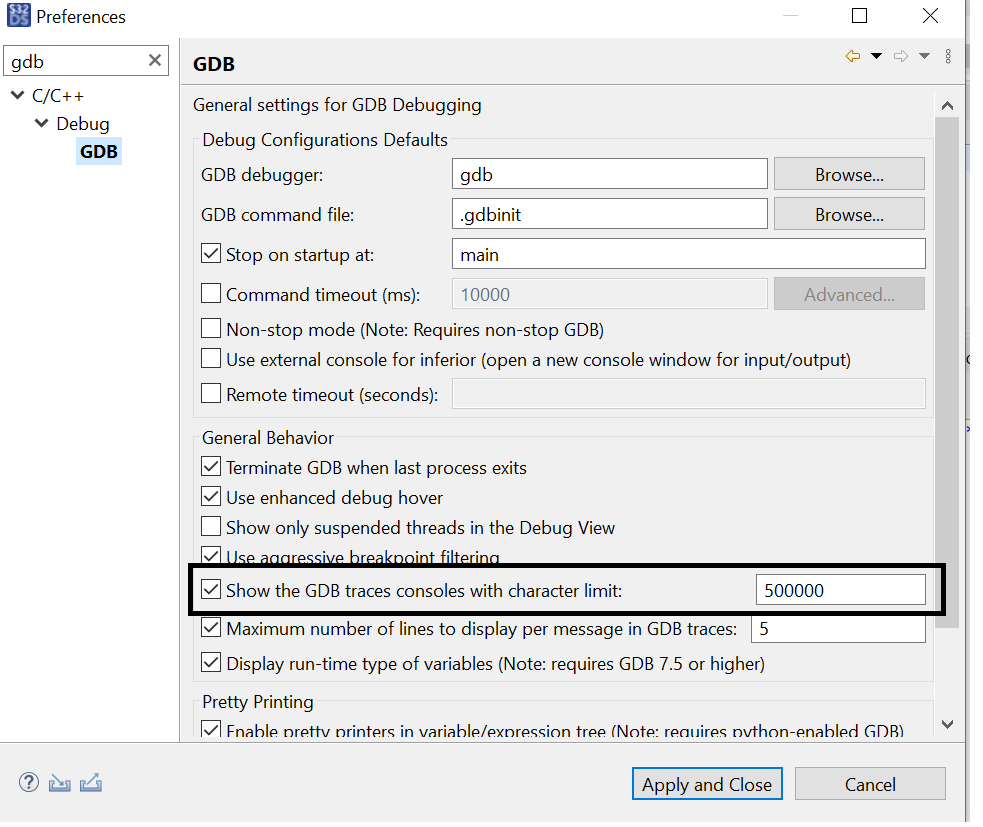Click the character limit 500000 field

[840, 590]
